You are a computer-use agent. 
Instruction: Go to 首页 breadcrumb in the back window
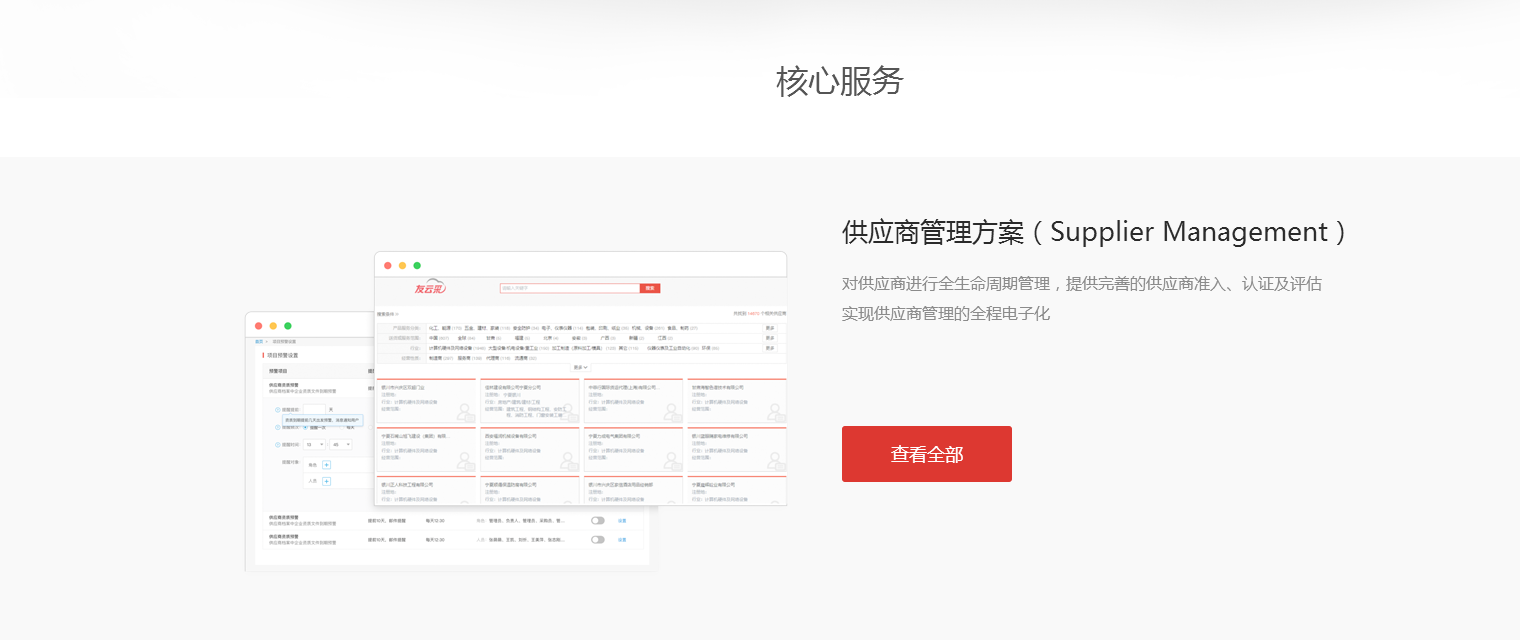point(259,341)
